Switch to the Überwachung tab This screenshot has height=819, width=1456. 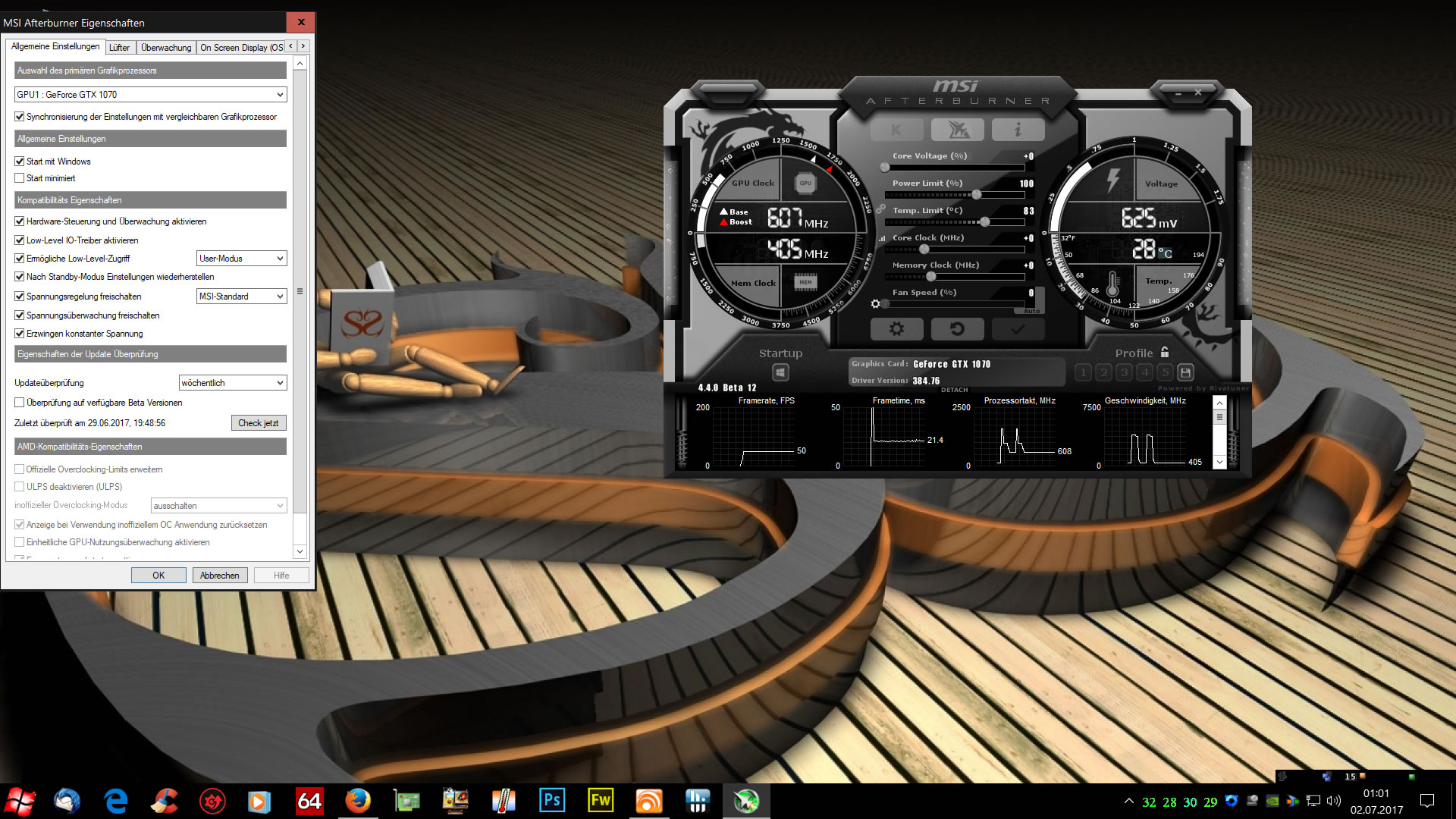166,47
